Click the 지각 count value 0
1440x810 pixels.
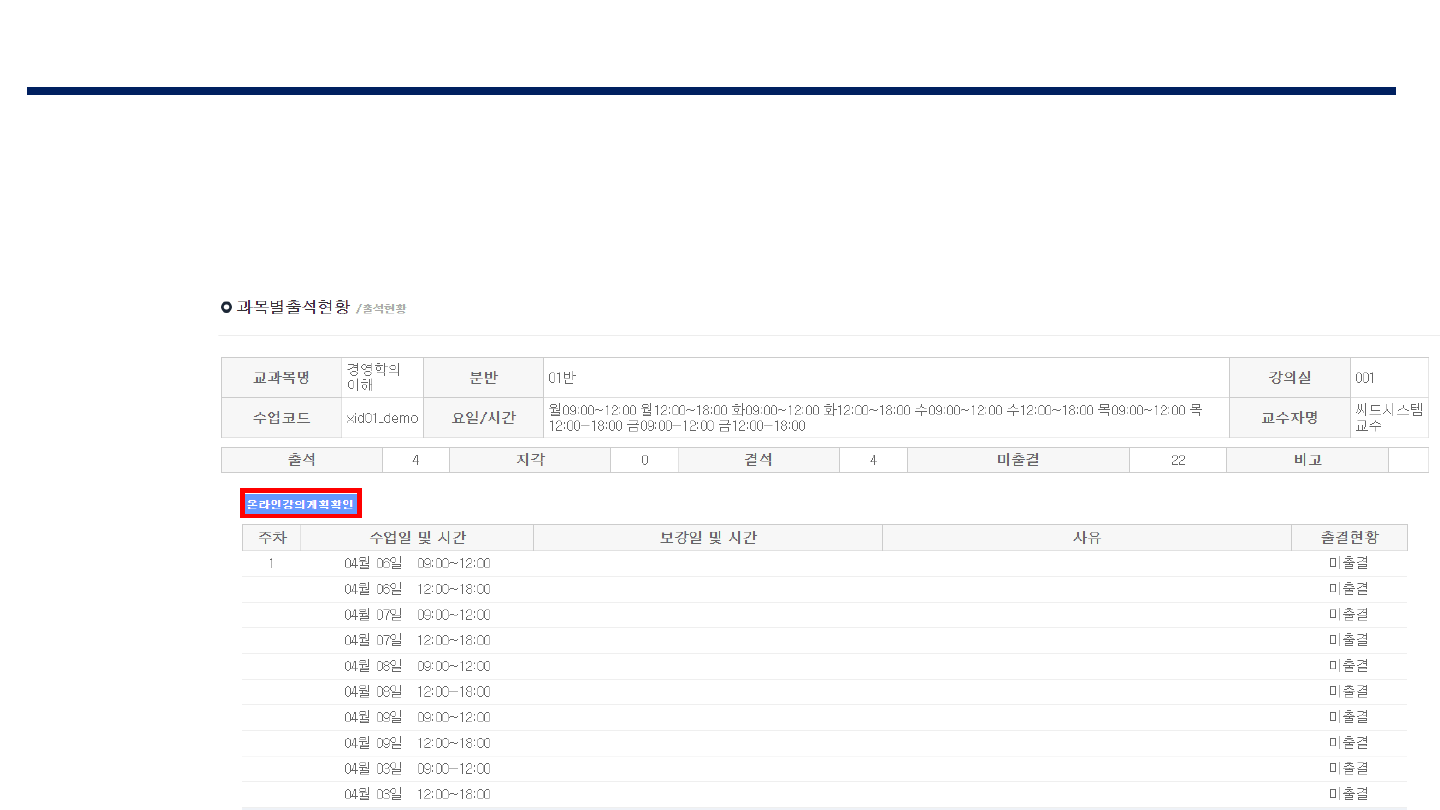click(x=644, y=460)
